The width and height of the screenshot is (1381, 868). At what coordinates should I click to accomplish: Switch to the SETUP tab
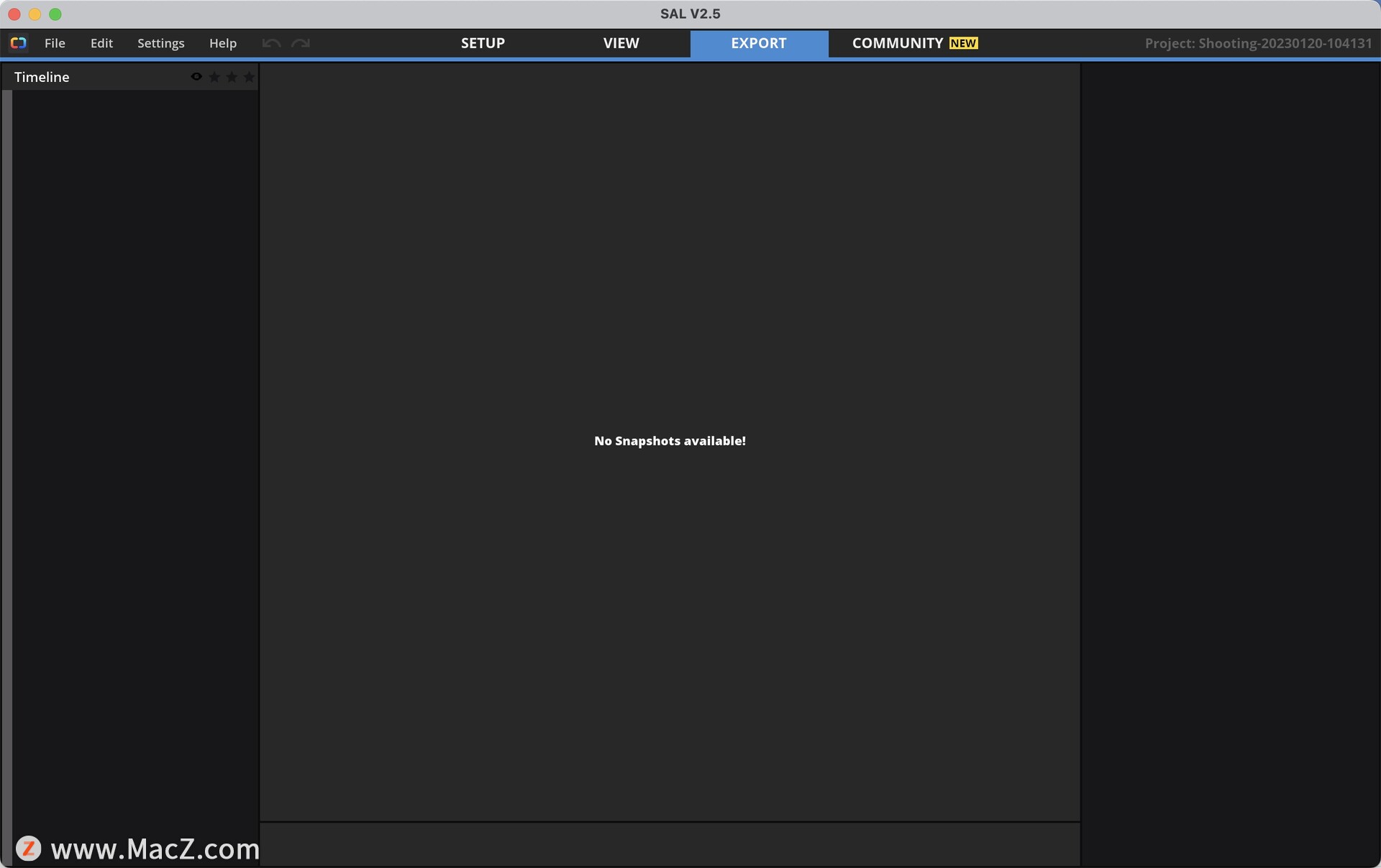tap(483, 43)
